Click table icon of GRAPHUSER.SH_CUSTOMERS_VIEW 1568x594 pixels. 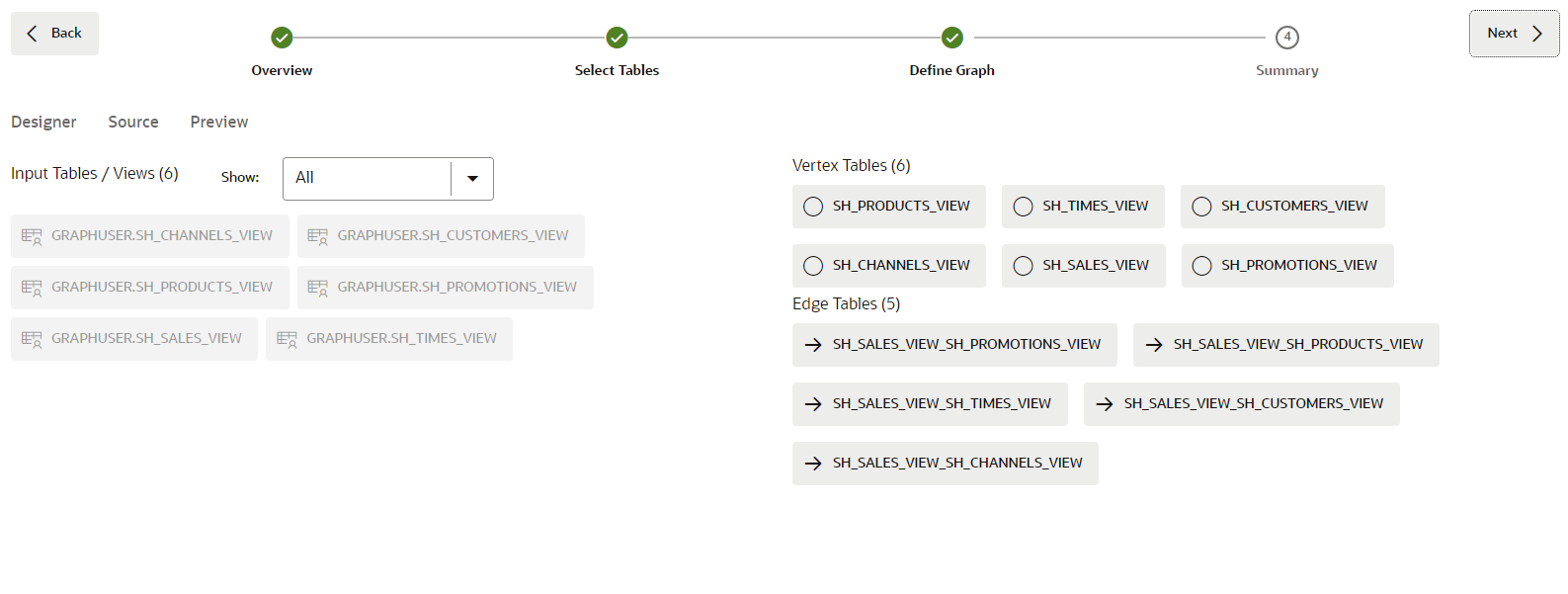[317, 236]
